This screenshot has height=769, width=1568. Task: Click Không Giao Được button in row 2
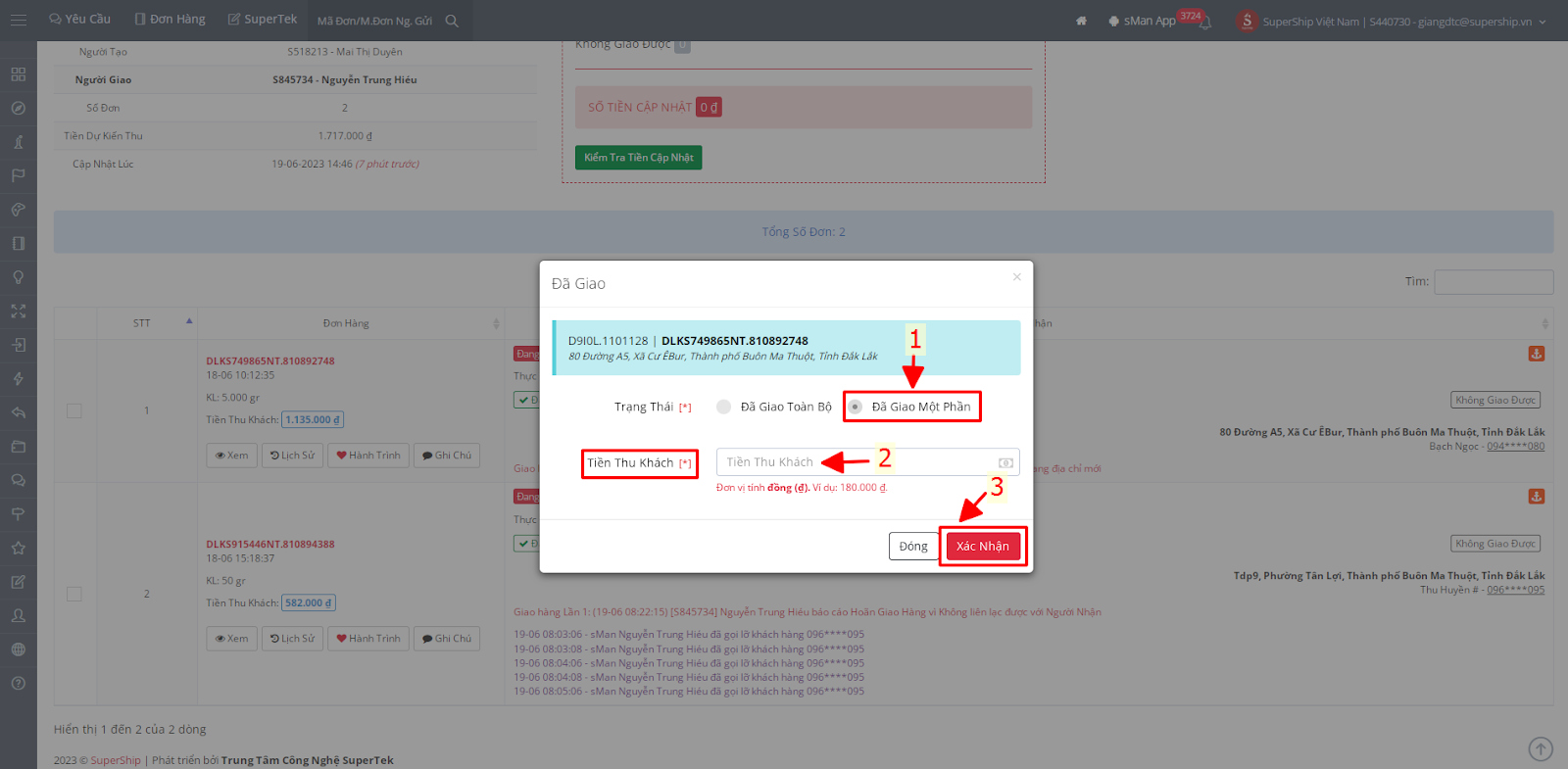(1495, 544)
